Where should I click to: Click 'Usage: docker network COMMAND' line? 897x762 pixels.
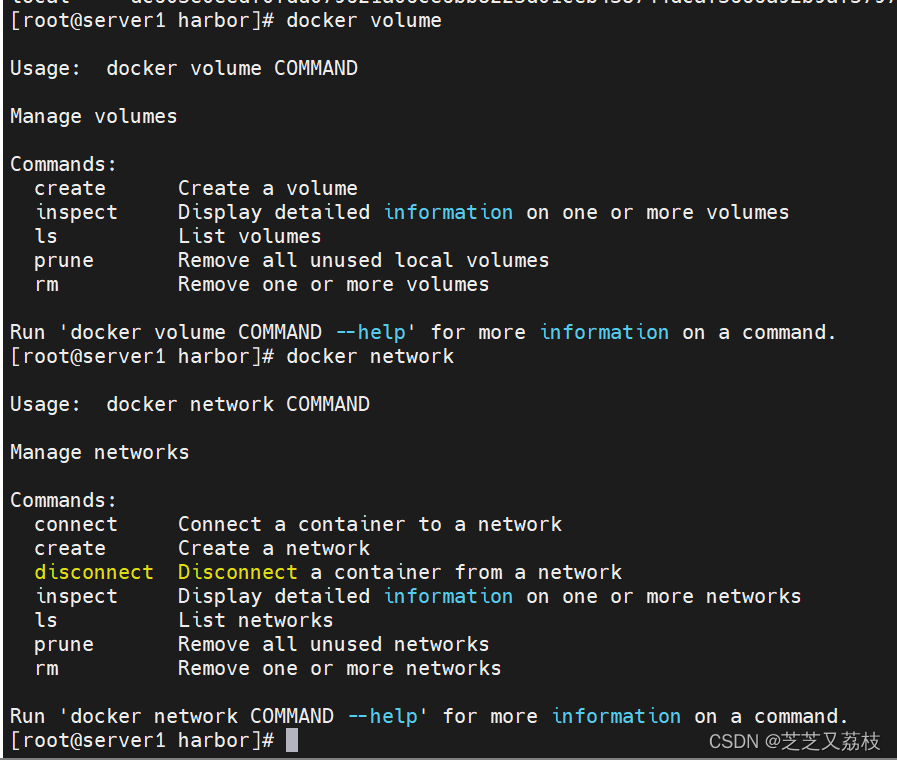pyautogui.click(x=190, y=404)
